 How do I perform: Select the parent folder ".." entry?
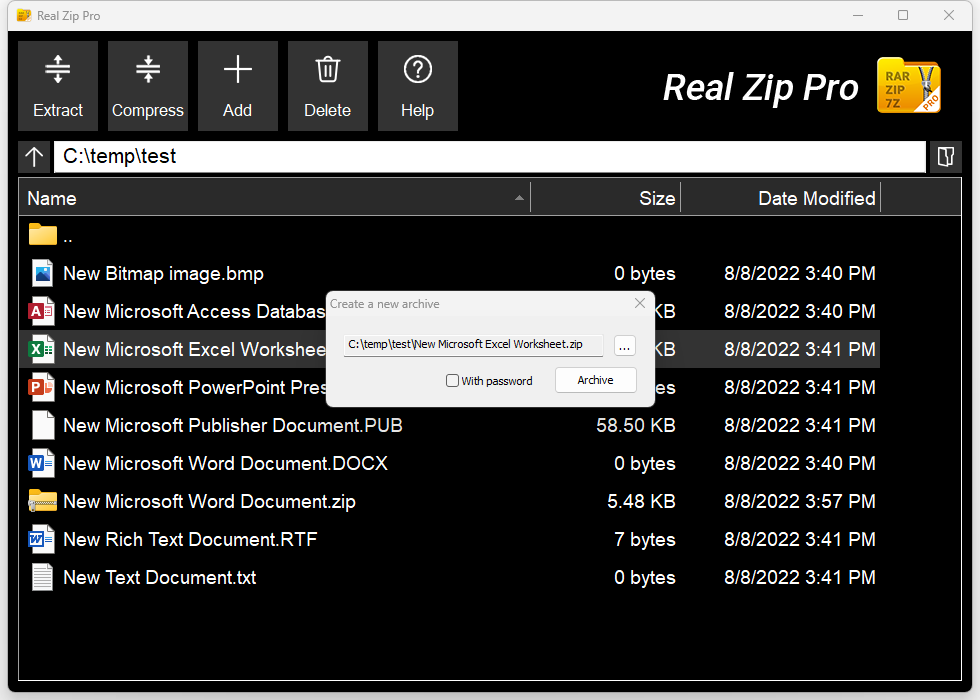coord(67,236)
